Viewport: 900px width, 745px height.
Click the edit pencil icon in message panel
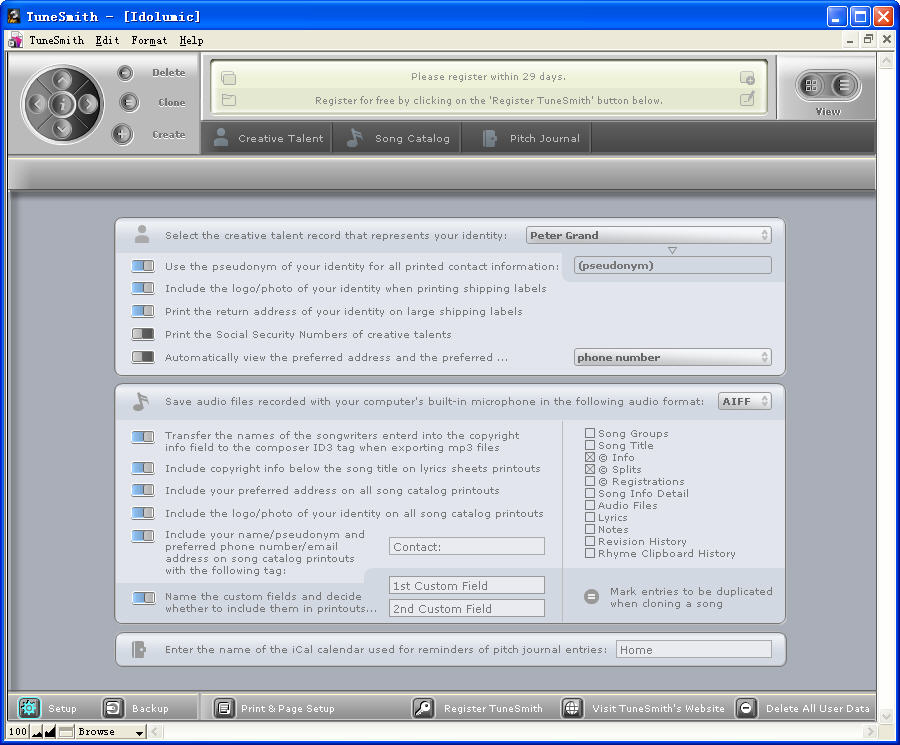(x=747, y=99)
